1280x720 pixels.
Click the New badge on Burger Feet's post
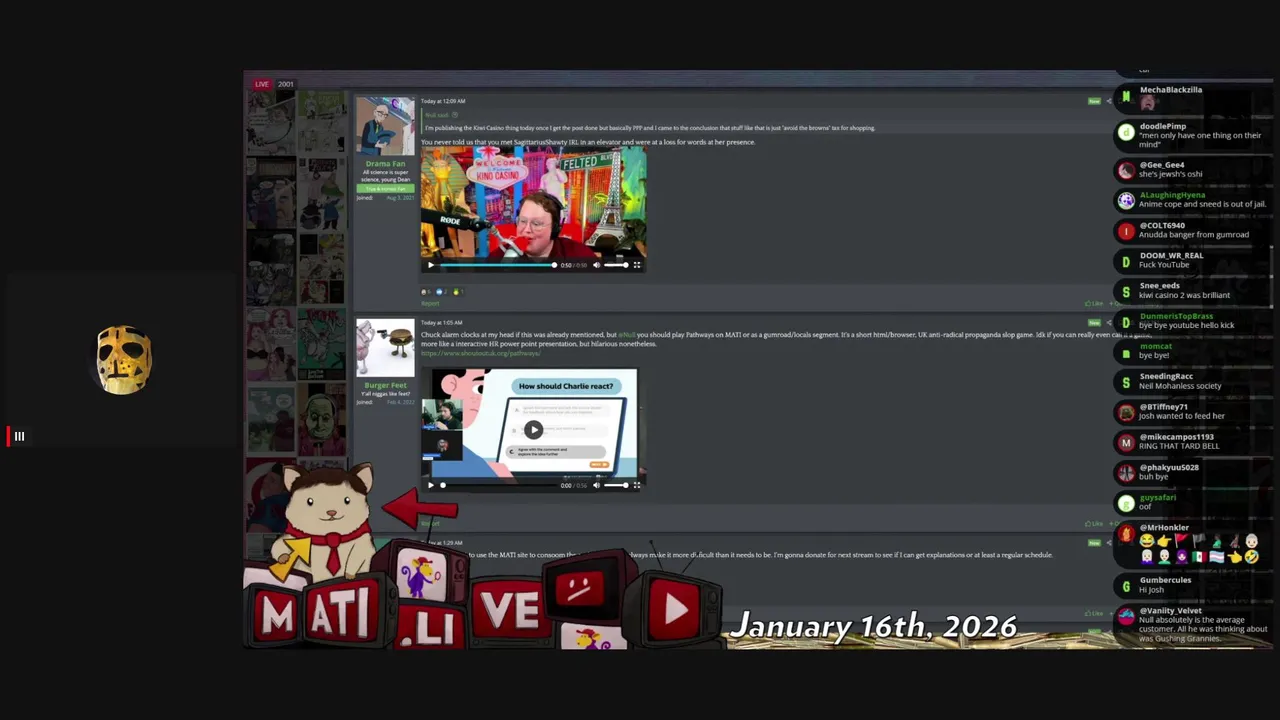[1094, 322]
